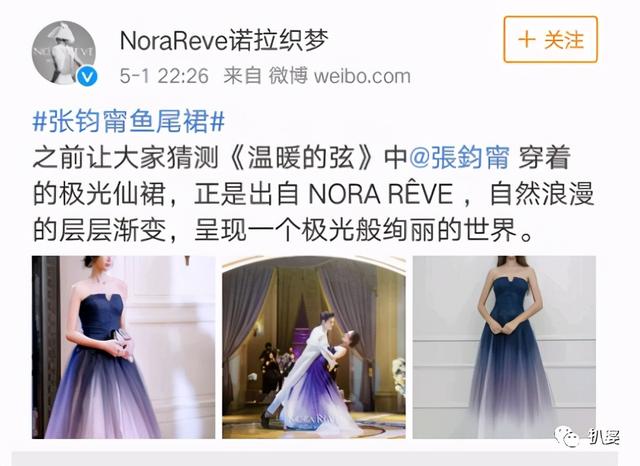The height and width of the screenshot is (466, 640).
Task: Open the first strapless gown photo
Action: tap(124, 347)
